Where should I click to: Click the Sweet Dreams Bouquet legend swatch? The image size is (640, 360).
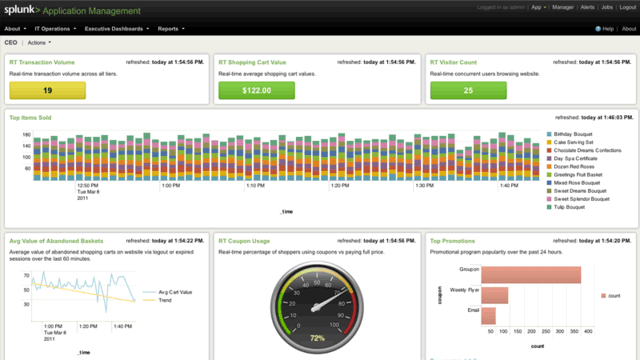point(549,191)
